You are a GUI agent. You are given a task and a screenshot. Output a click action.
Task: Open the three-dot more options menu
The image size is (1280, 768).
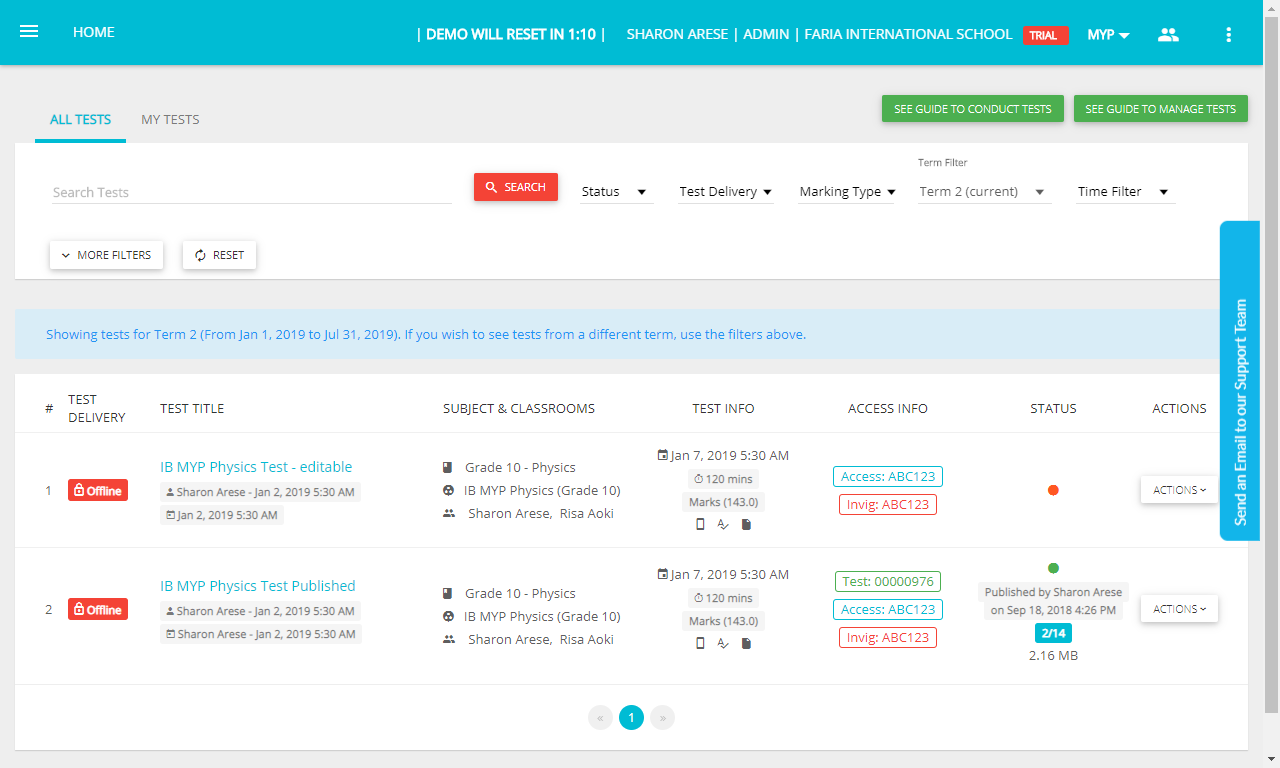(x=1228, y=34)
